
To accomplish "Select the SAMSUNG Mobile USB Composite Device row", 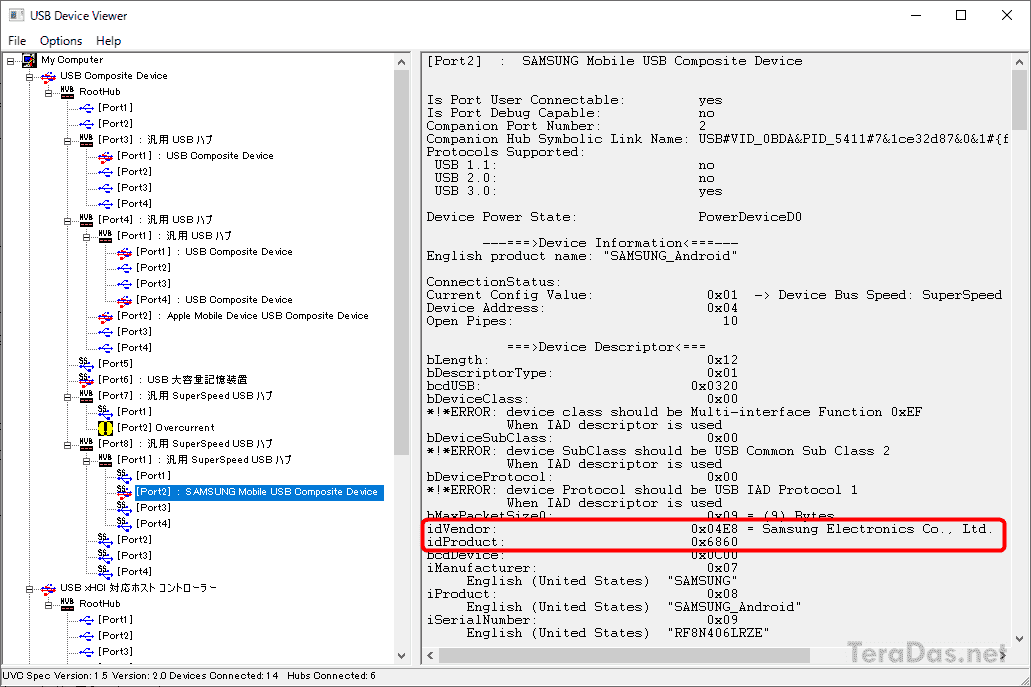I will point(259,492).
